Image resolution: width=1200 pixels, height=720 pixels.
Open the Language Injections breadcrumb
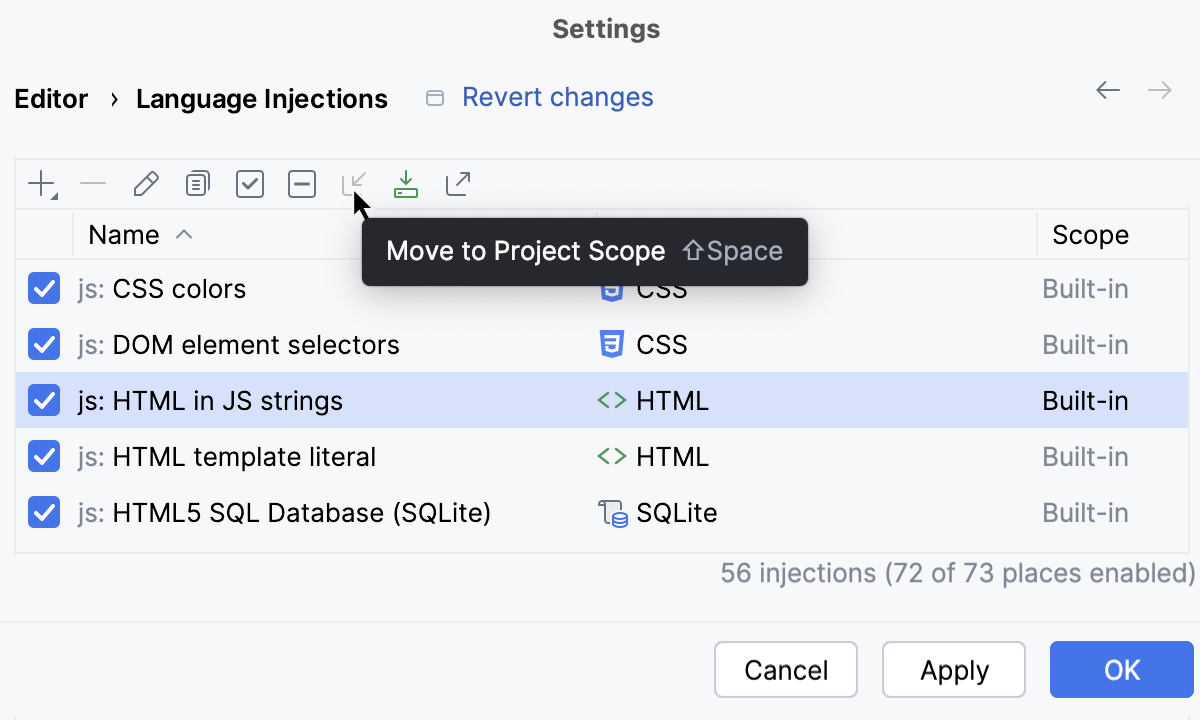click(x=262, y=98)
